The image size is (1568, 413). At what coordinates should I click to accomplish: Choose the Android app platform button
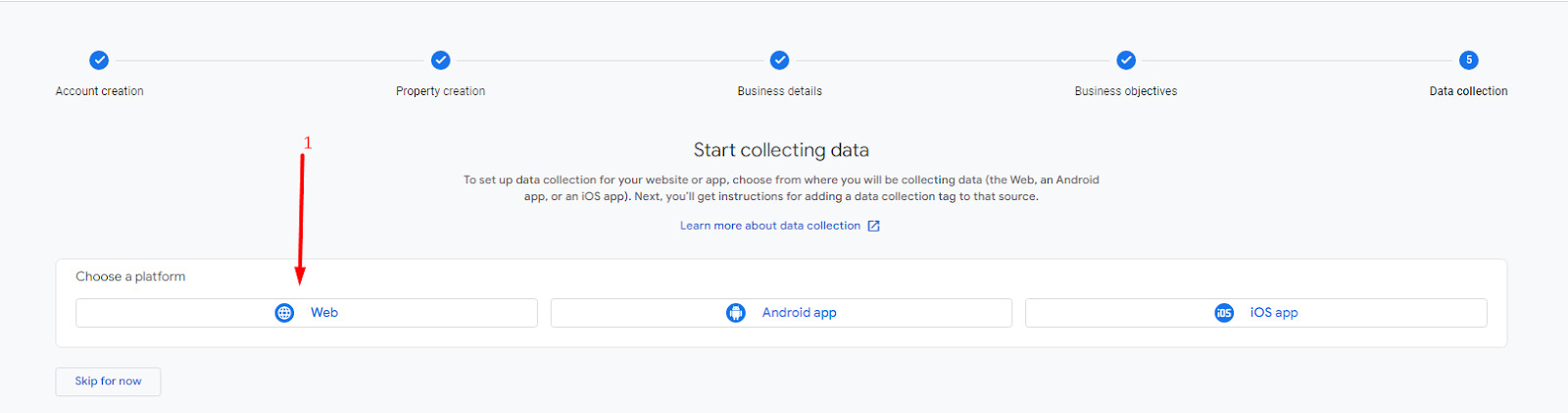(781, 313)
